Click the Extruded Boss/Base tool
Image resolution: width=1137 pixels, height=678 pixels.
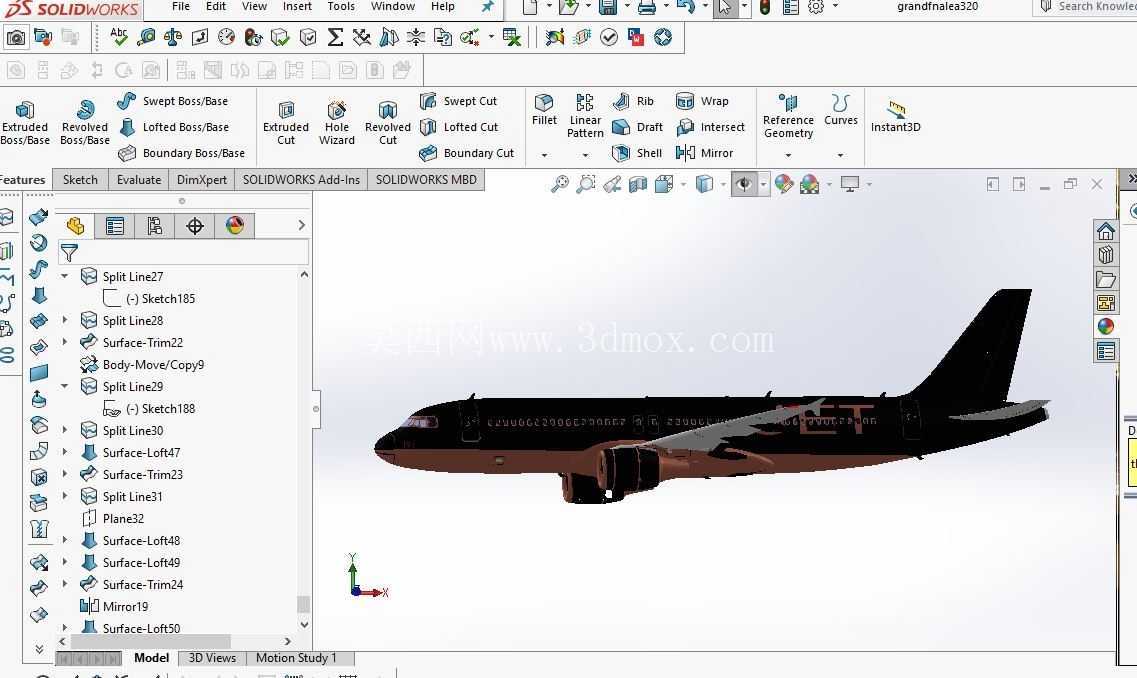[25, 123]
